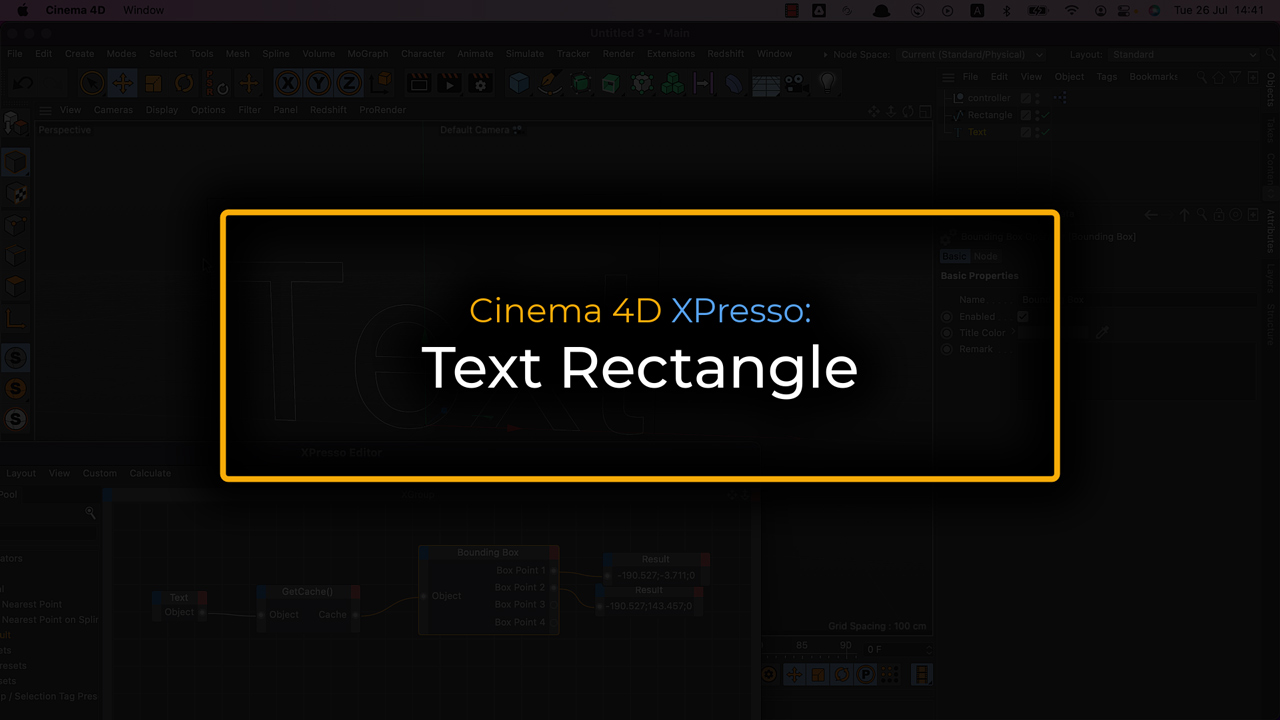
Task: Select the Scale tool
Action: (153, 84)
